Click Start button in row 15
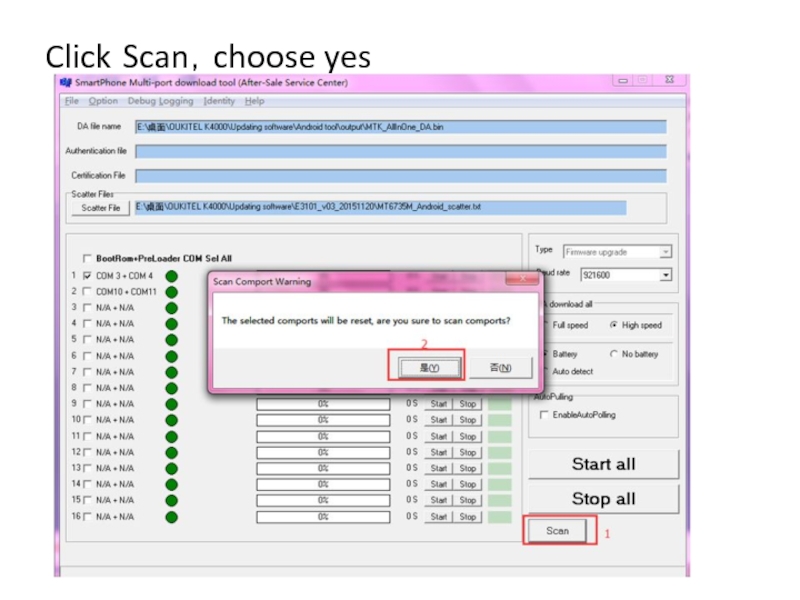800x600 pixels. pyautogui.click(x=438, y=501)
